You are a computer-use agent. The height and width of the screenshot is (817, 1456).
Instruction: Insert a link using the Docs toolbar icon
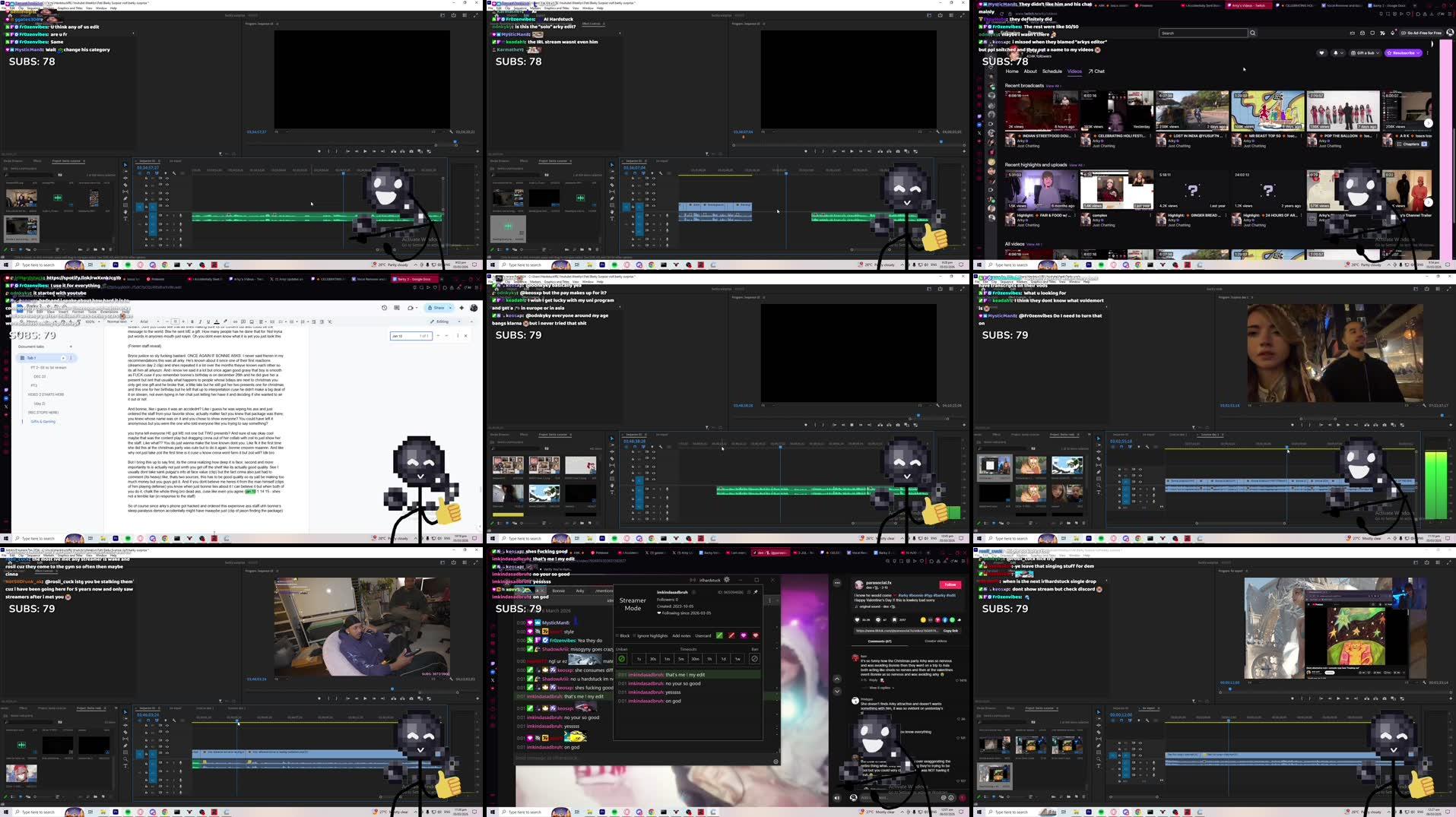click(235, 321)
